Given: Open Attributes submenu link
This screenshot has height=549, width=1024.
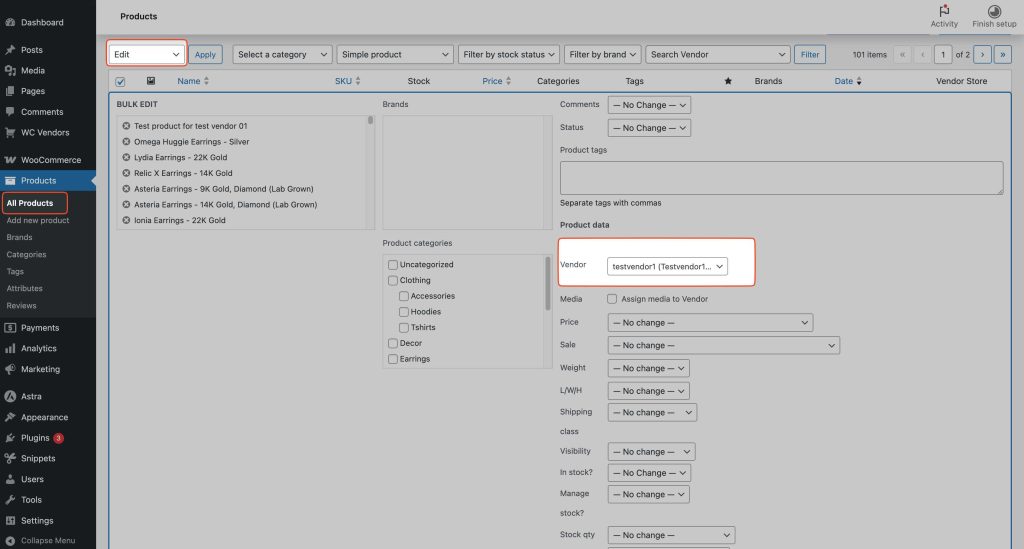Looking at the screenshot, I should click(x=24, y=289).
